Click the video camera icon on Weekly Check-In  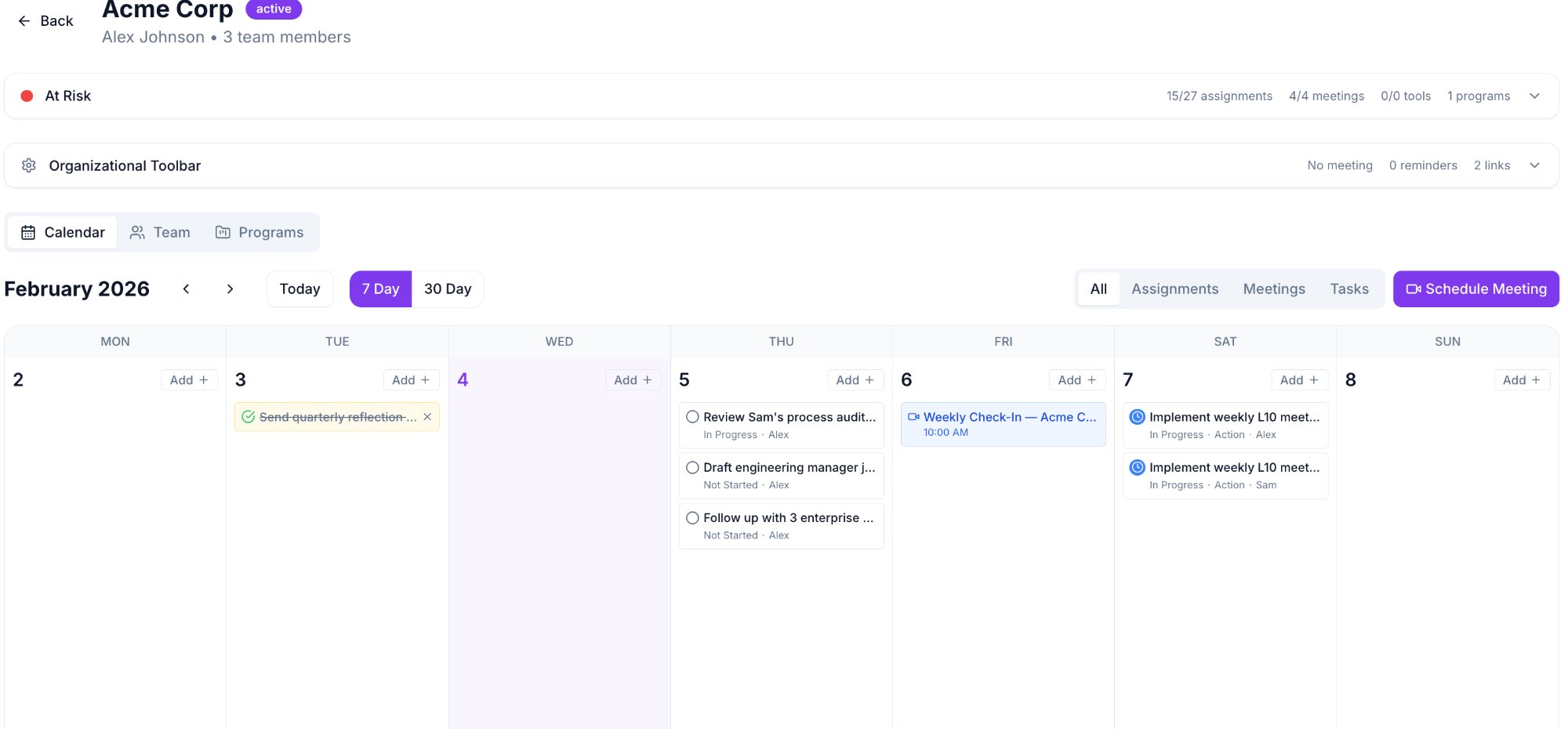pyautogui.click(x=912, y=416)
